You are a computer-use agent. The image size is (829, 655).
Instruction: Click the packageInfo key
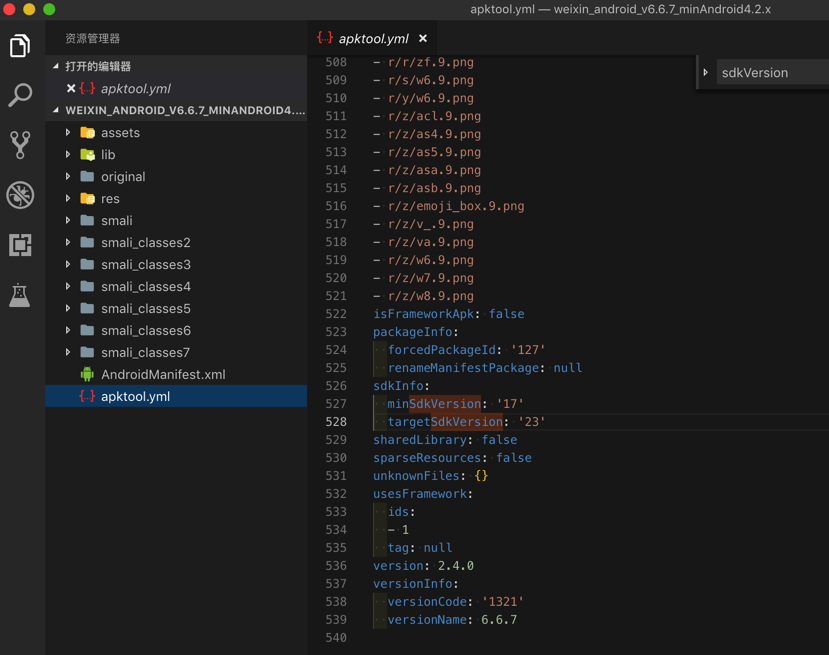click(x=412, y=332)
